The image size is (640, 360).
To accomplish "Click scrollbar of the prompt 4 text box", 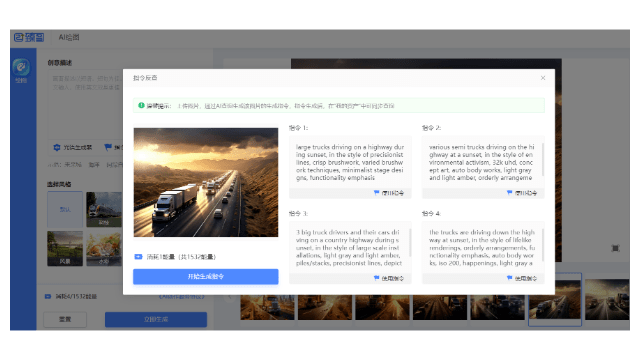I will (x=542, y=245).
